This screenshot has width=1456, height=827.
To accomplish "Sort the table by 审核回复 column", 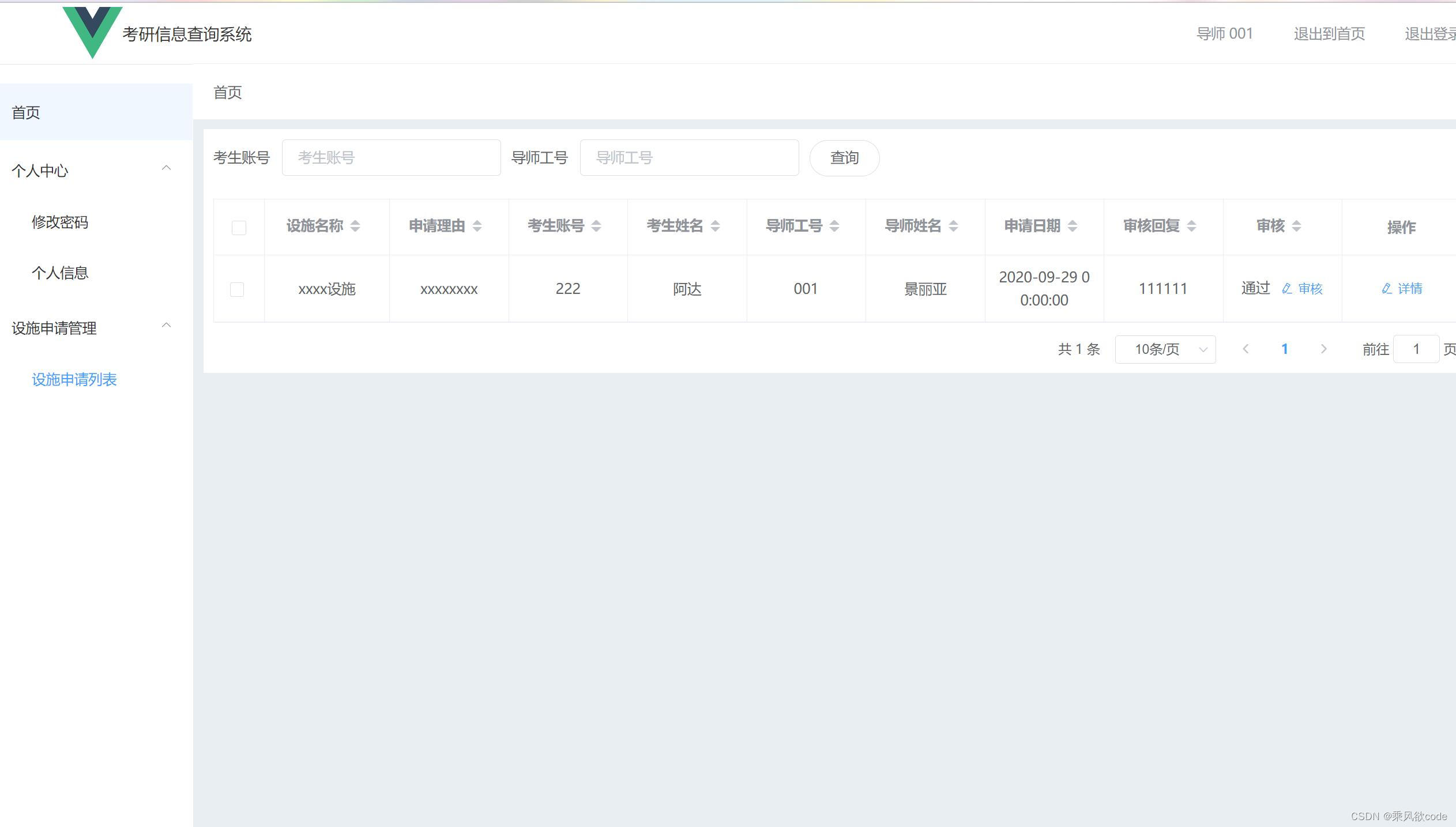I will 1192,226.
